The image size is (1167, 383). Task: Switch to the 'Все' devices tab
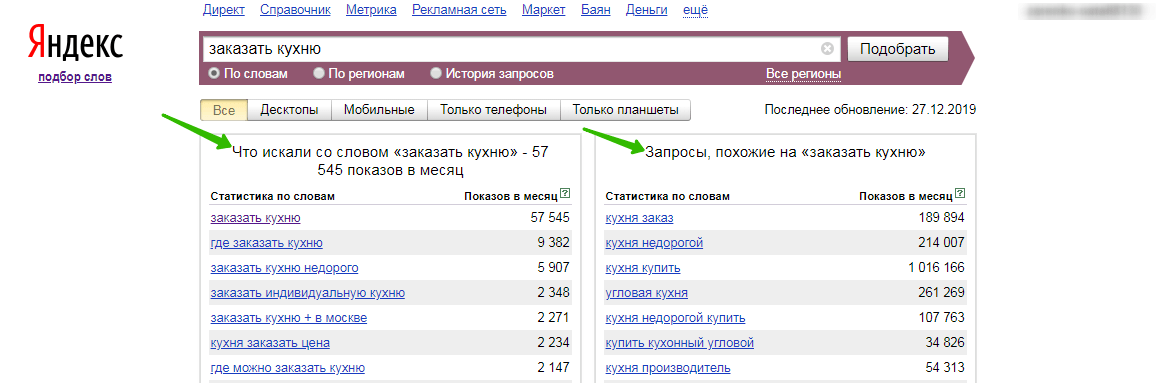[224, 110]
